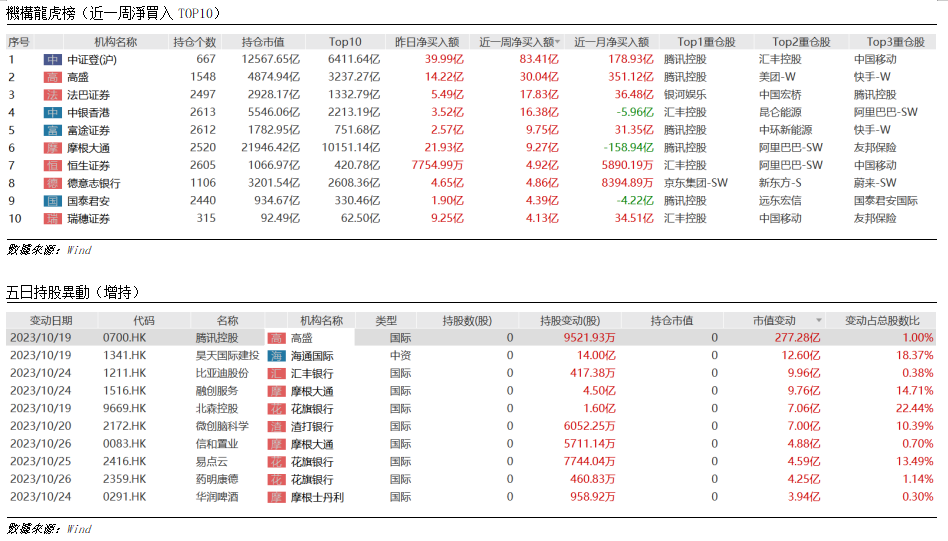Sort by 近一月净买入额 header

pos(611,42)
